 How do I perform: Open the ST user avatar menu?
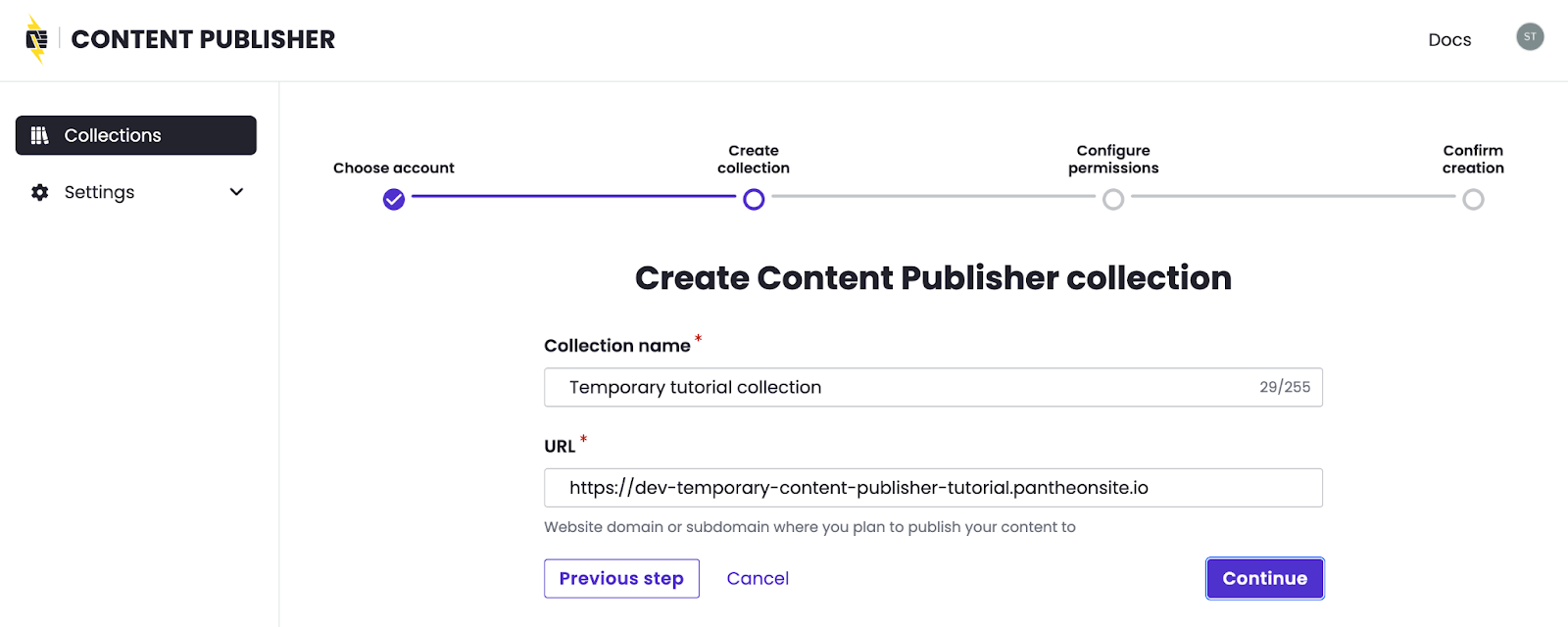click(1530, 37)
